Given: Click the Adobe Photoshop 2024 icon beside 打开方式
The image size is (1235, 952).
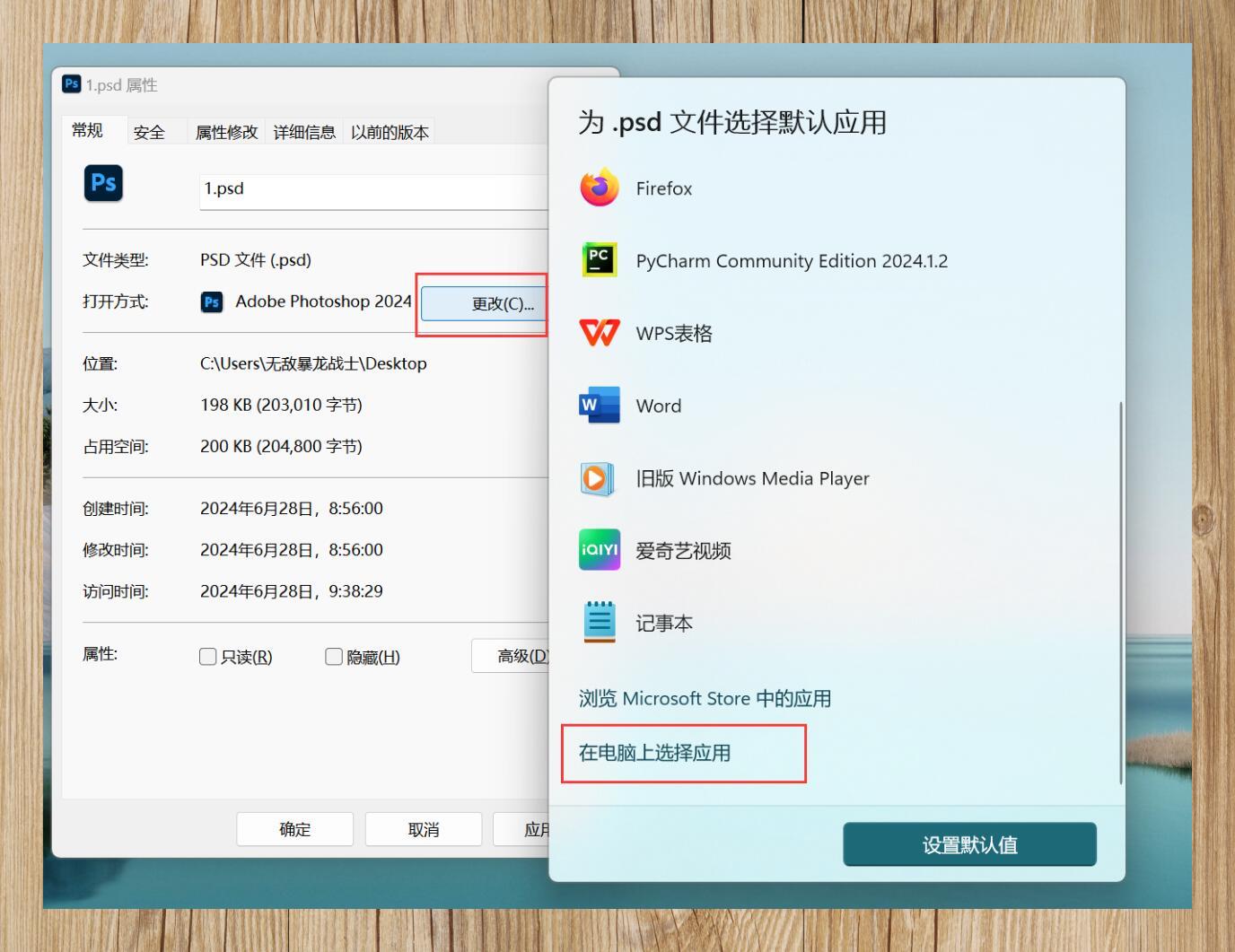Looking at the screenshot, I should pos(212,302).
